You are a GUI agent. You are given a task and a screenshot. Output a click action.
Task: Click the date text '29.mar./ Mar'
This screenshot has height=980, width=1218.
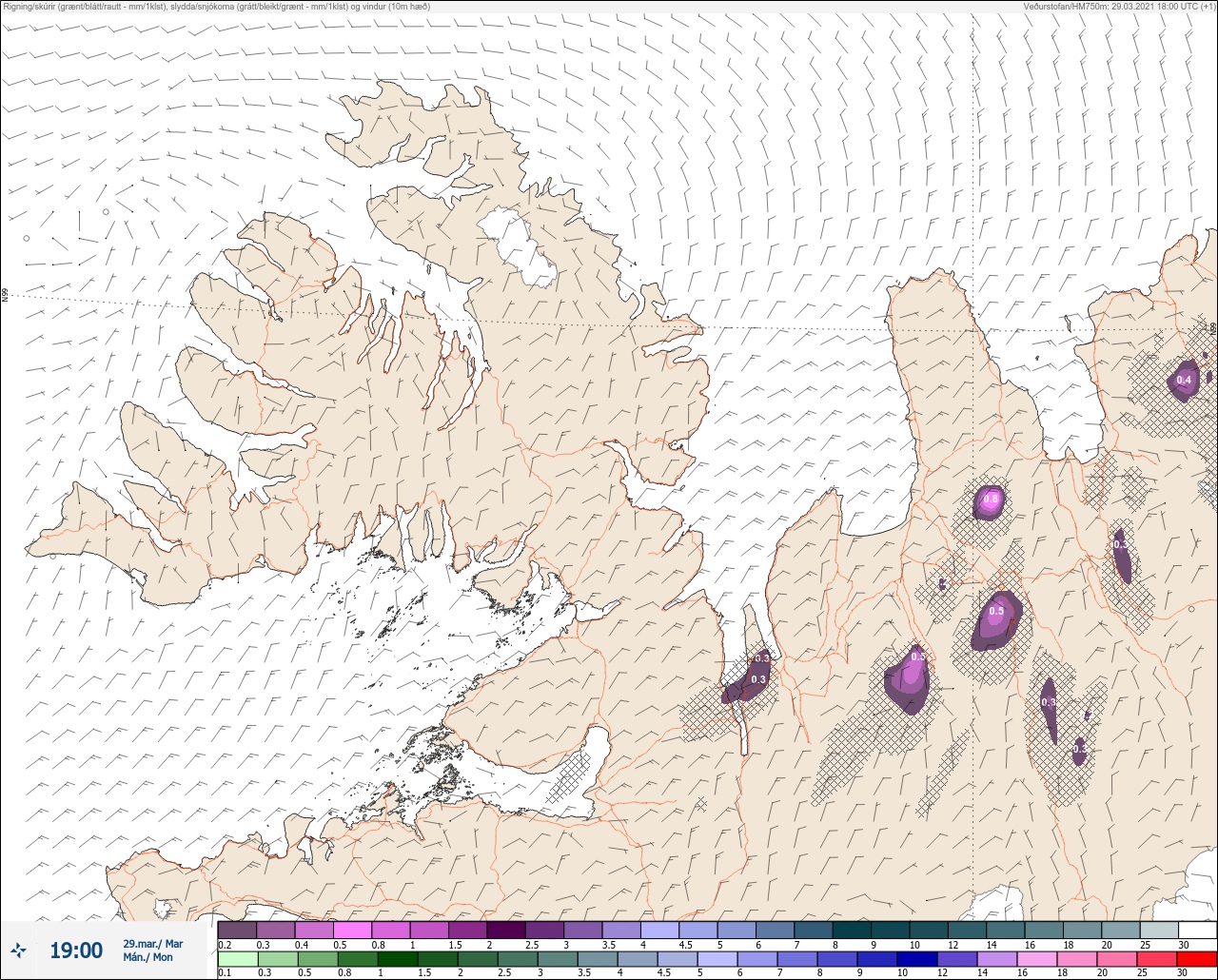152,944
